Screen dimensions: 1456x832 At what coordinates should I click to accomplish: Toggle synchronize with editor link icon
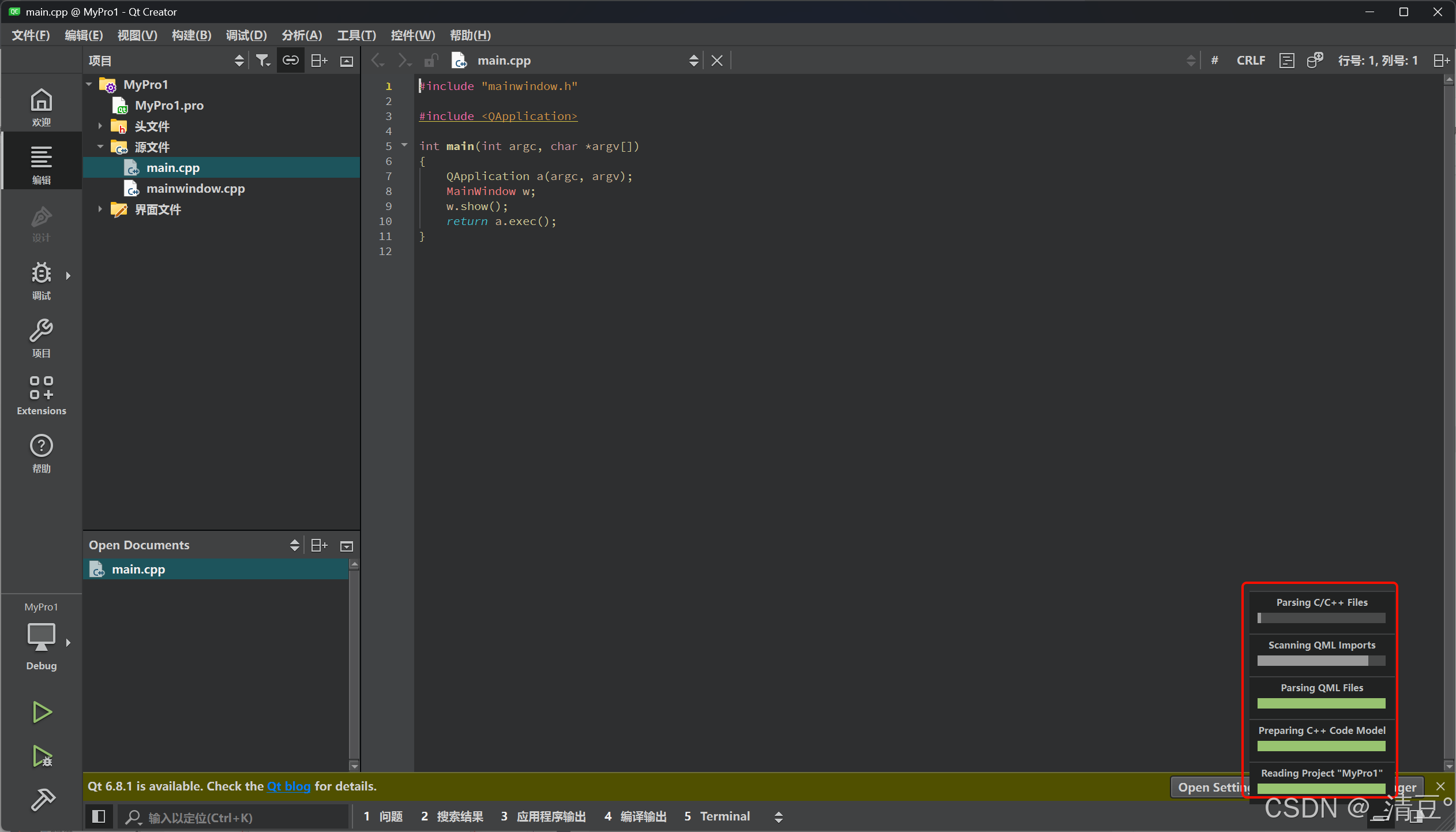pos(290,61)
